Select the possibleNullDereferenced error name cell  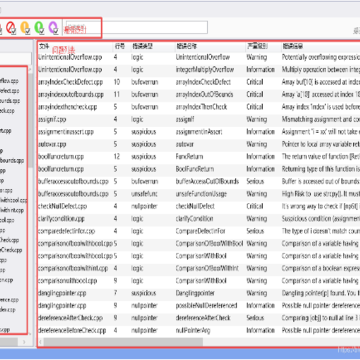click(x=207, y=306)
